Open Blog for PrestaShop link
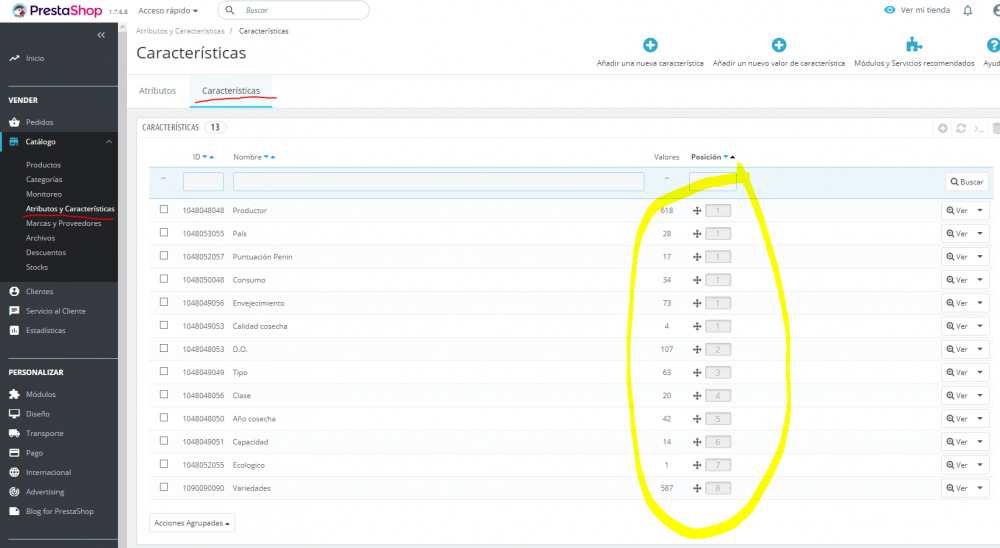Screen dimensions: 1000x548 60,512
